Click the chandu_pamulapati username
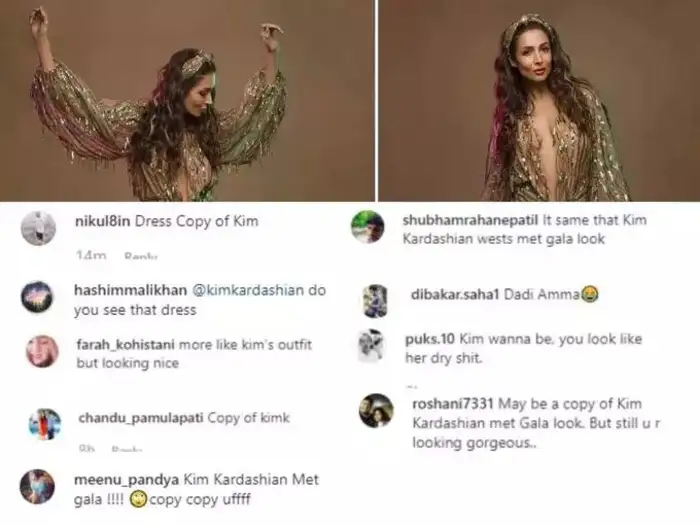The height and width of the screenshot is (525, 700). pos(140,417)
